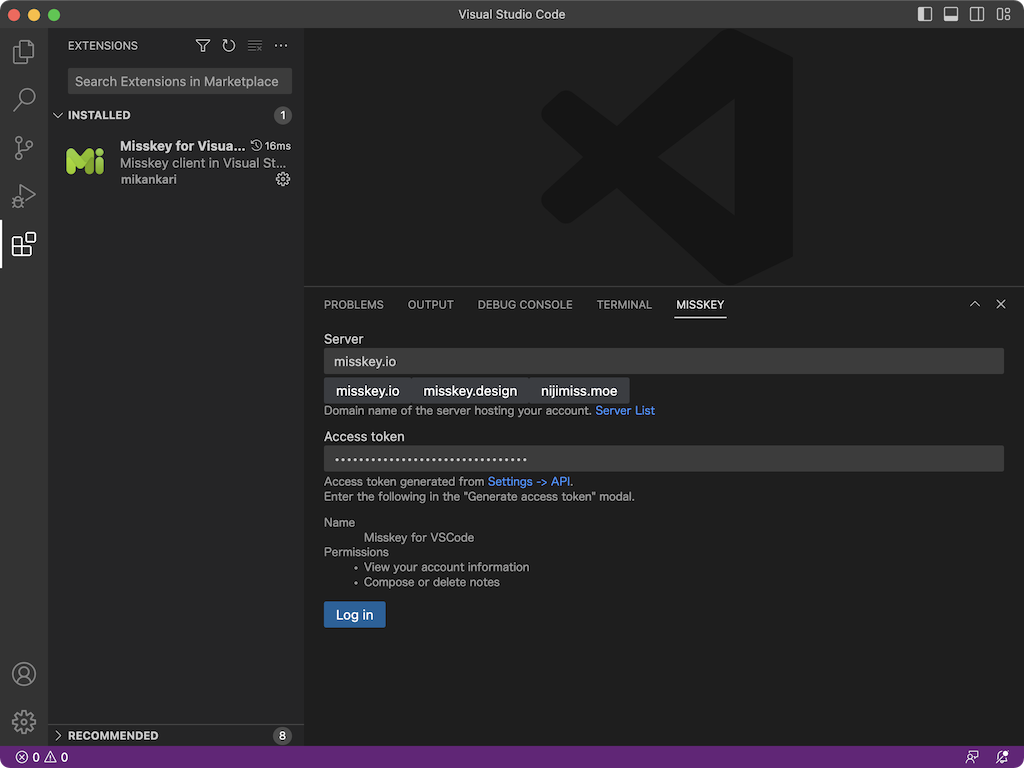Switch to the Terminal tab
The width and height of the screenshot is (1024, 768).
[x=624, y=305]
